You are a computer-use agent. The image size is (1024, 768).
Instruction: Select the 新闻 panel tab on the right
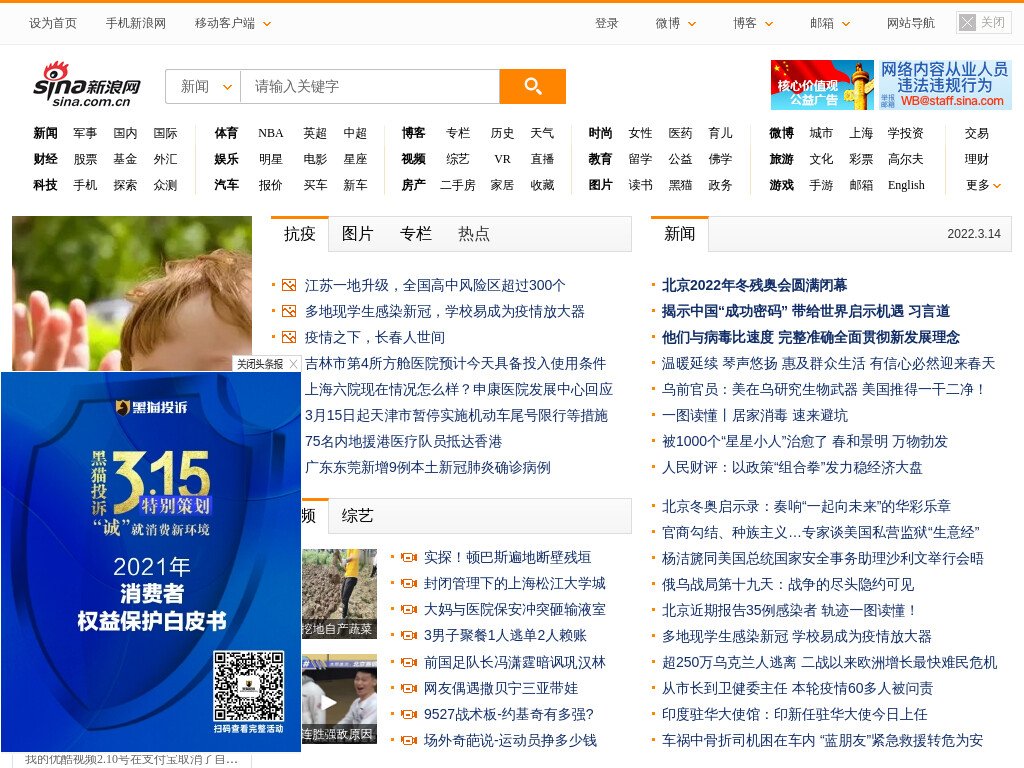click(x=679, y=234)
